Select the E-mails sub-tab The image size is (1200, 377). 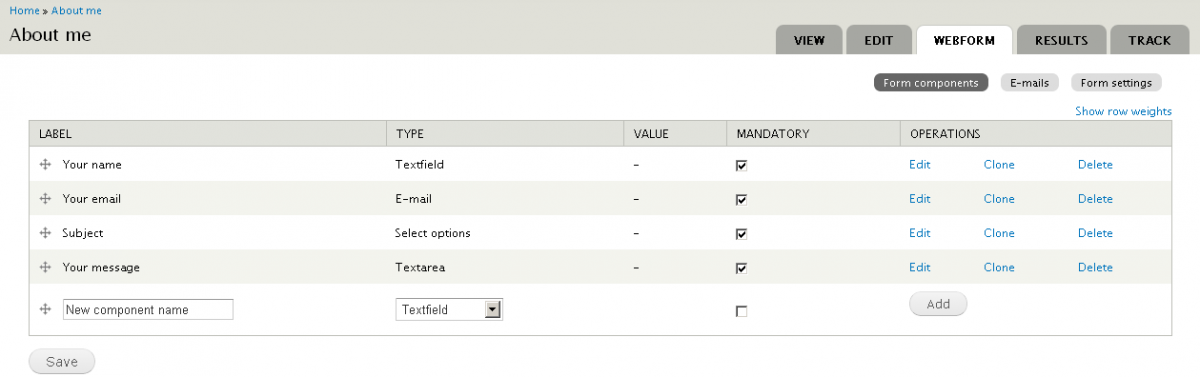1029,83
